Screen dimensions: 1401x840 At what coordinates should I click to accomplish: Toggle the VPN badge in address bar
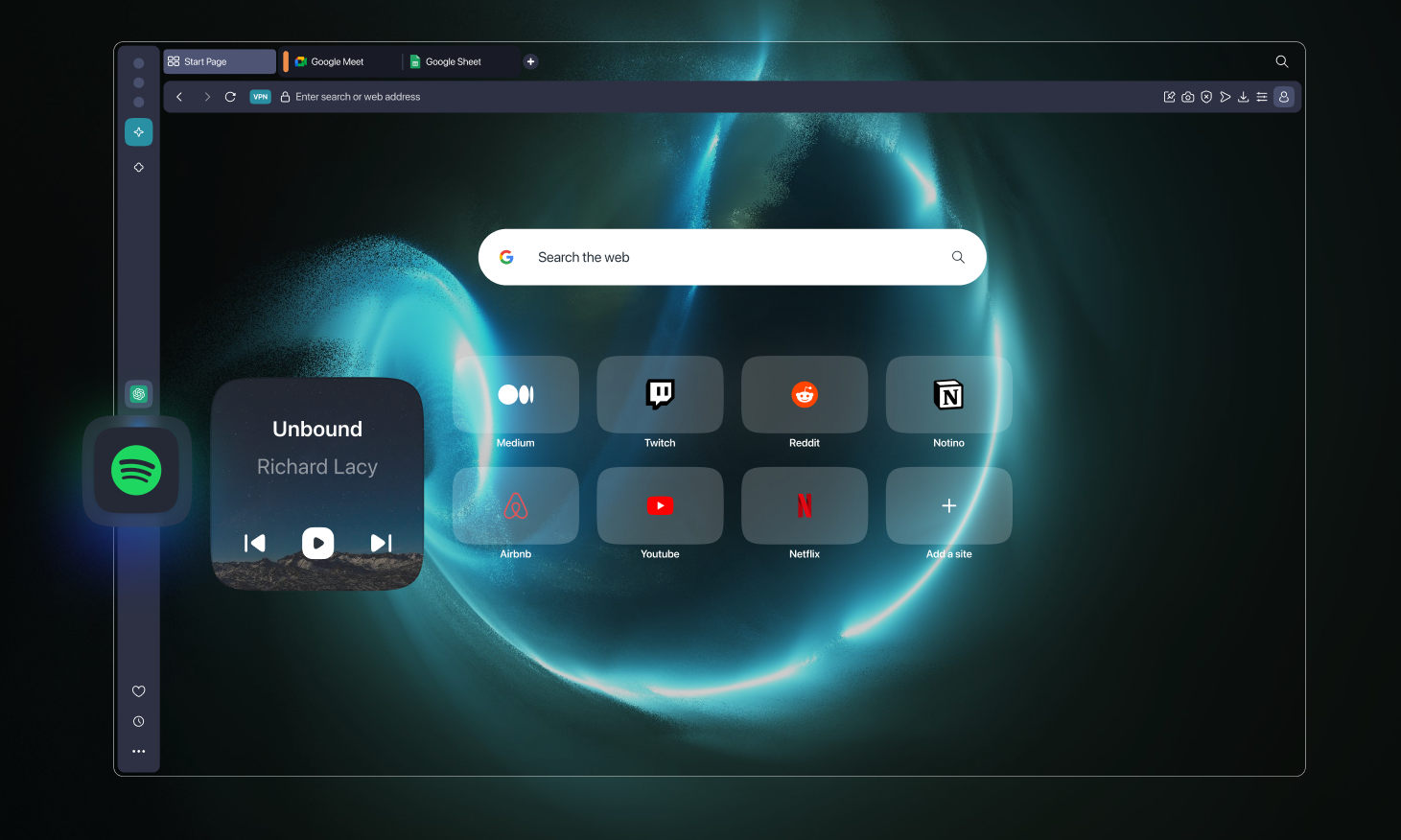click(x=260, y=97)
